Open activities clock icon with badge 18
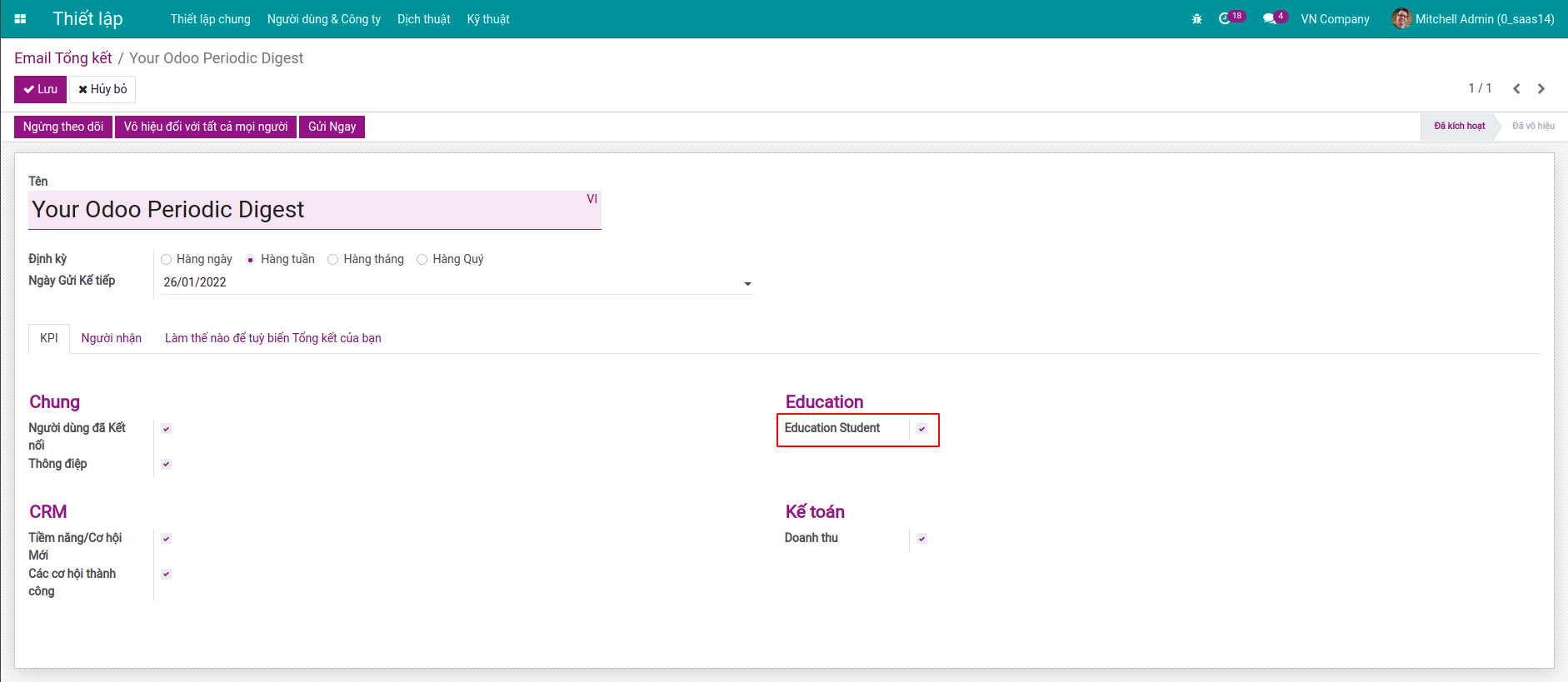The height and width of the screenshot is (682, 1568). (1225, 18)
